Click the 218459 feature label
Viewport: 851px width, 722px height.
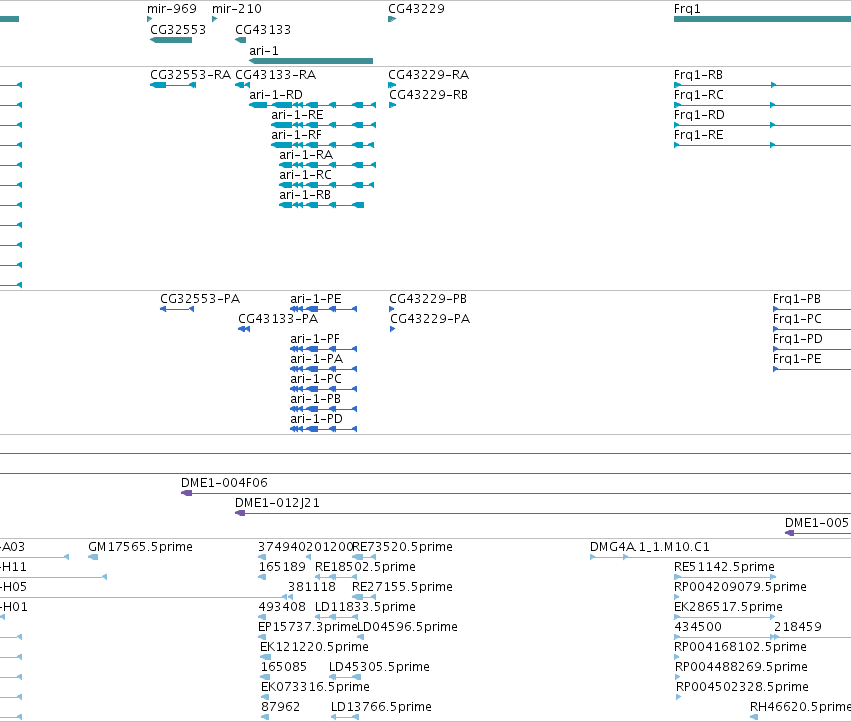tap(798, 627)
